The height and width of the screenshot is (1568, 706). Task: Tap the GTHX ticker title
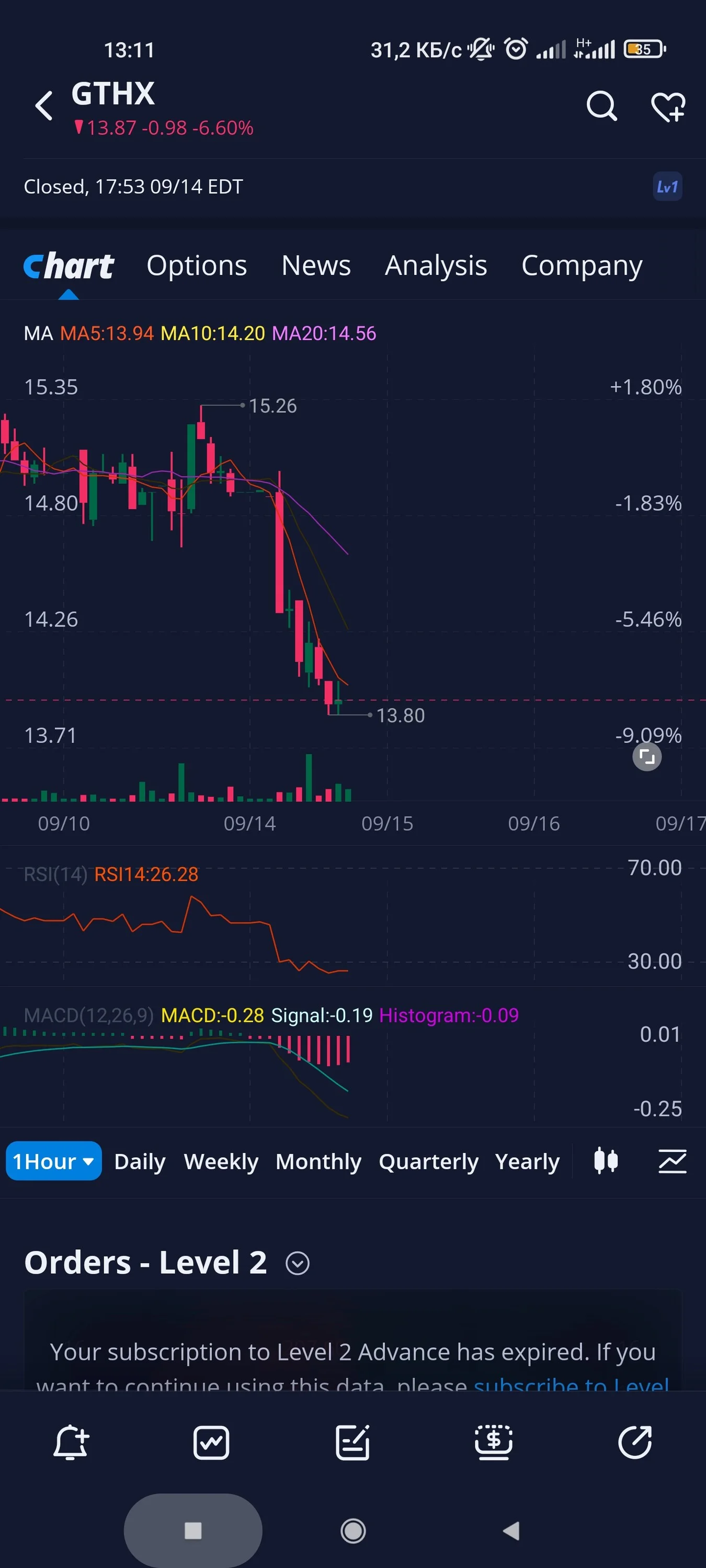[x=113, y=94]
